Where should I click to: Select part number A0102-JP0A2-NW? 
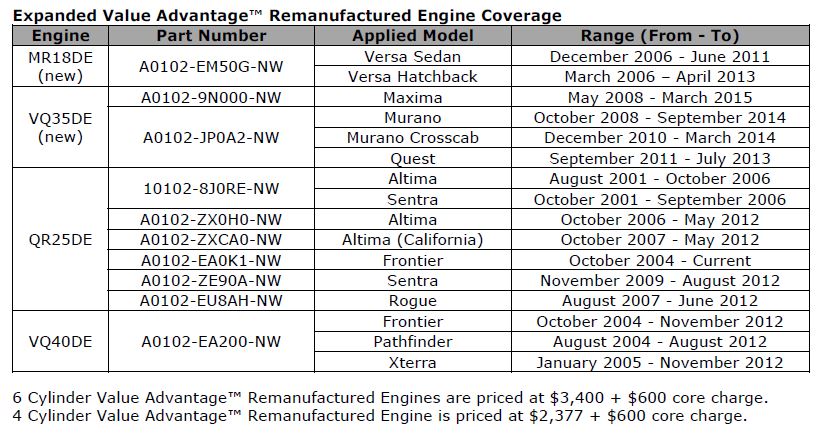point(211,138)
